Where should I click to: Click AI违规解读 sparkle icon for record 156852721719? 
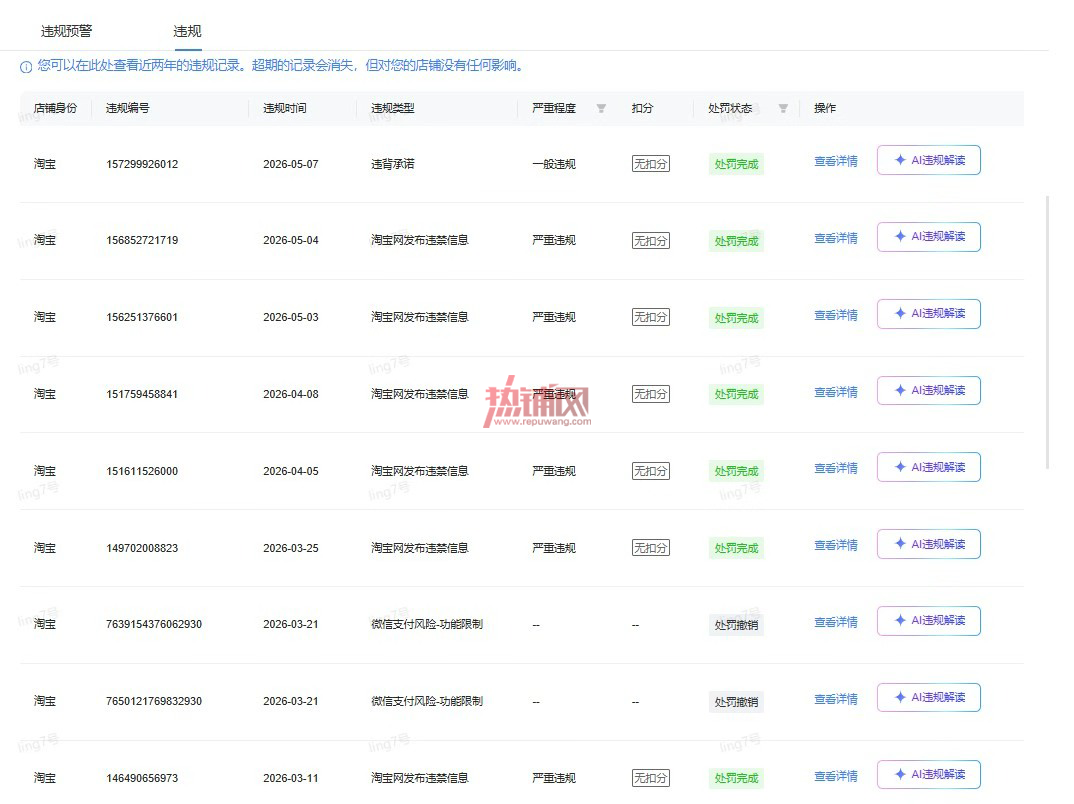click(x=900, y=236)
